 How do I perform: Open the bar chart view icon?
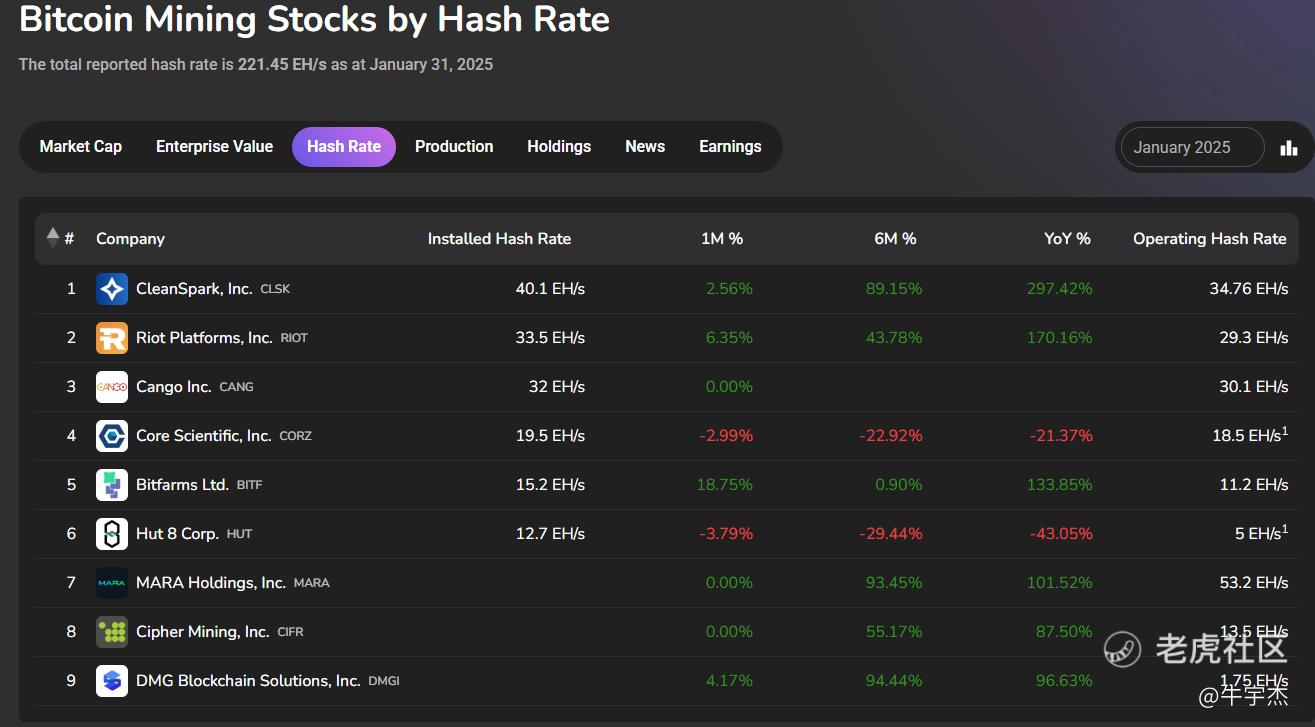click(x=1289, y=147)
